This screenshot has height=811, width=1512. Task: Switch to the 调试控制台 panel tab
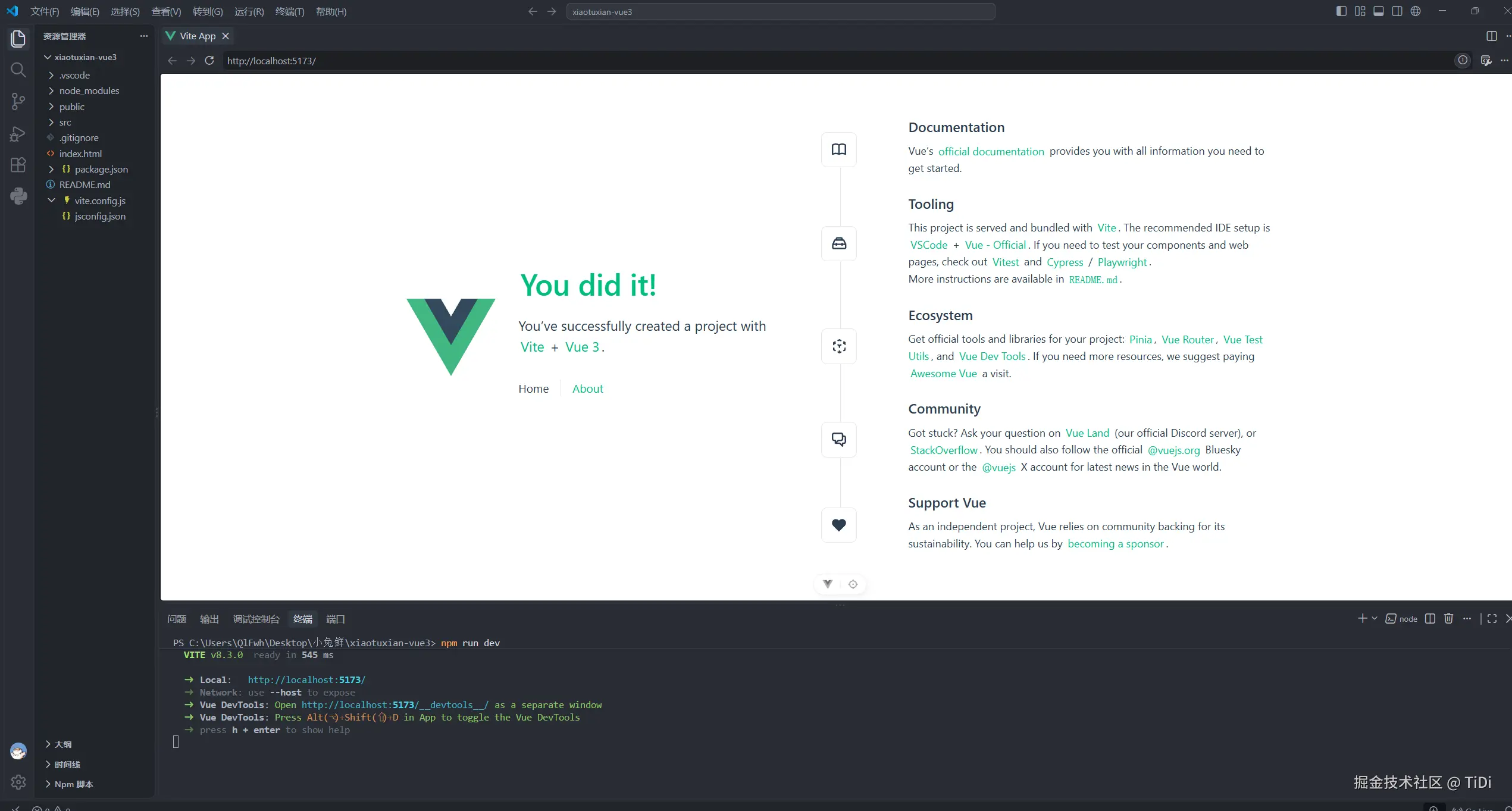coord(256,619)
